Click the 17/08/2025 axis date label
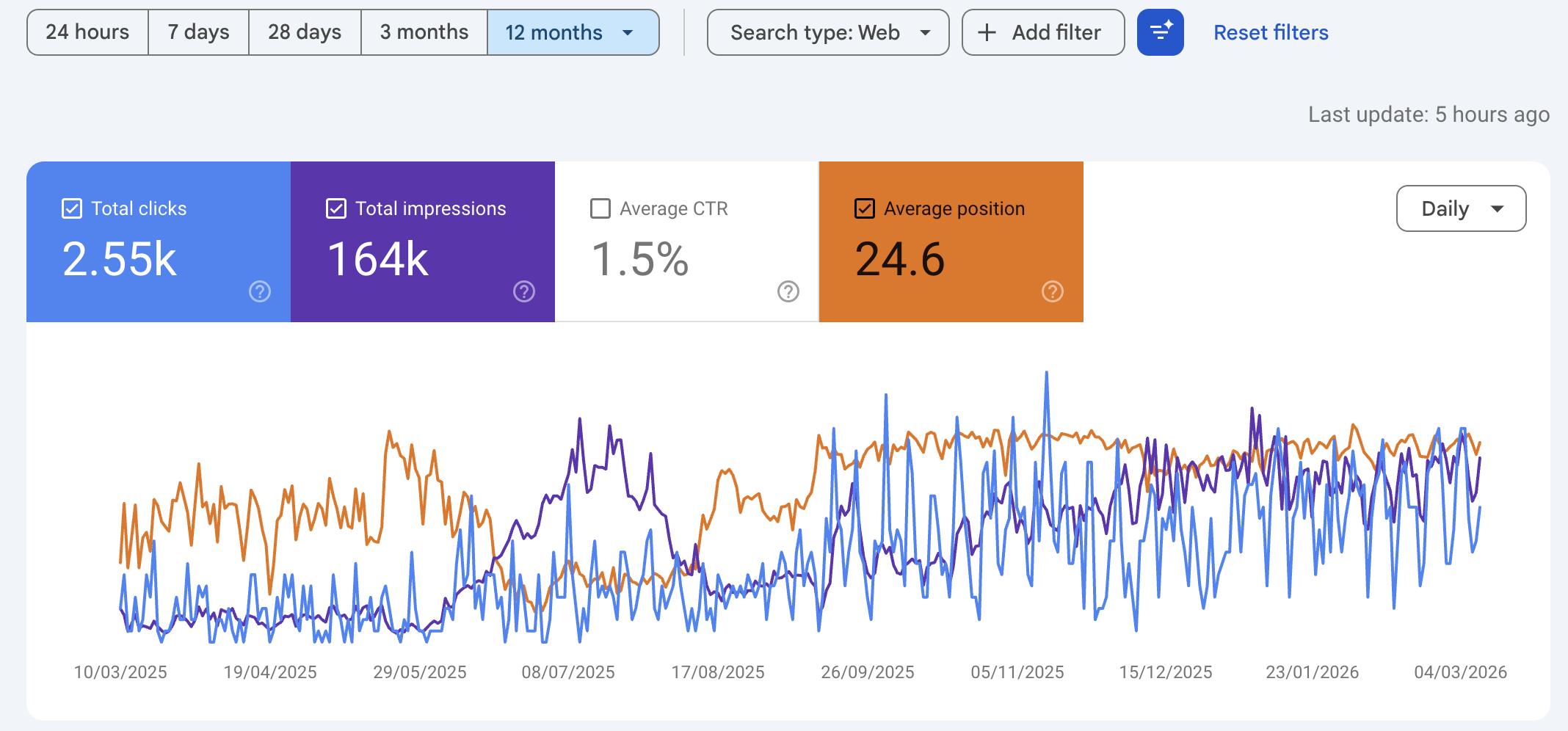This screenshot has height=731, width=1568. (x=718, y=672)
